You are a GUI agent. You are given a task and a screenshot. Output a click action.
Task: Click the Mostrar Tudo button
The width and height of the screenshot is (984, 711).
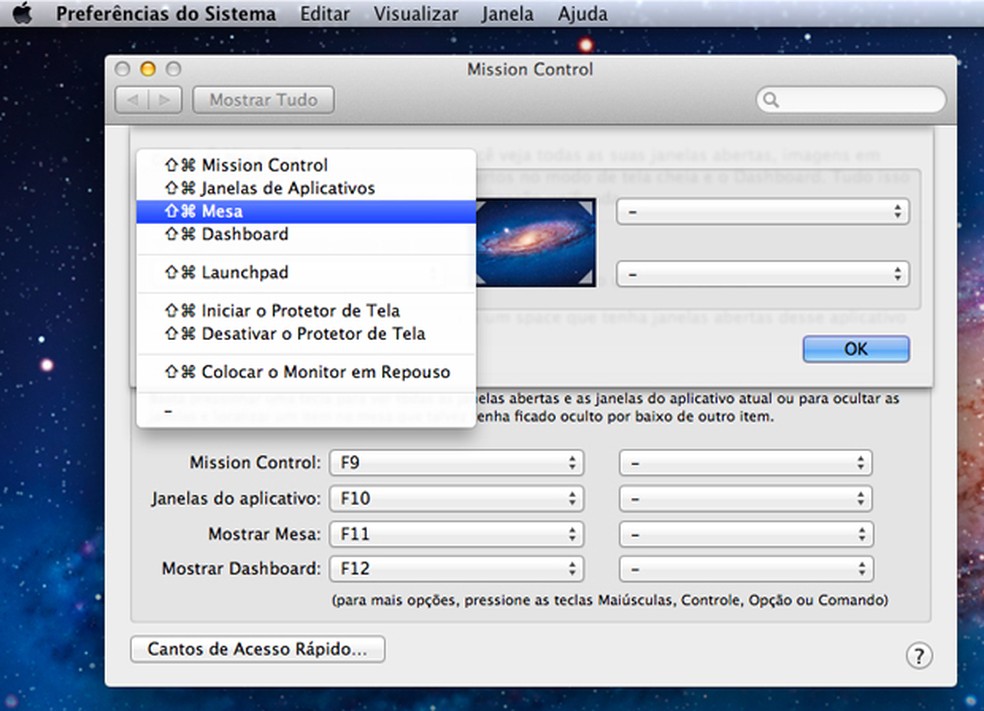tap(262, 99)
